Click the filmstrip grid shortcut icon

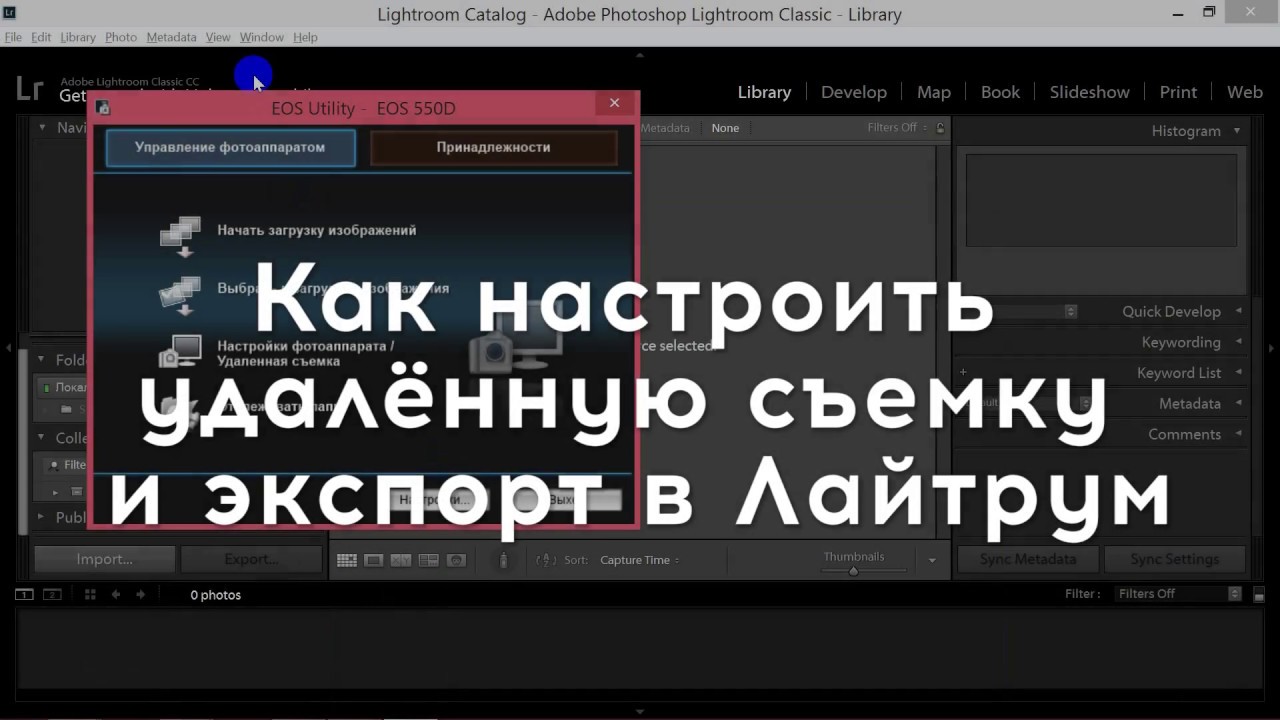point(90,594)
